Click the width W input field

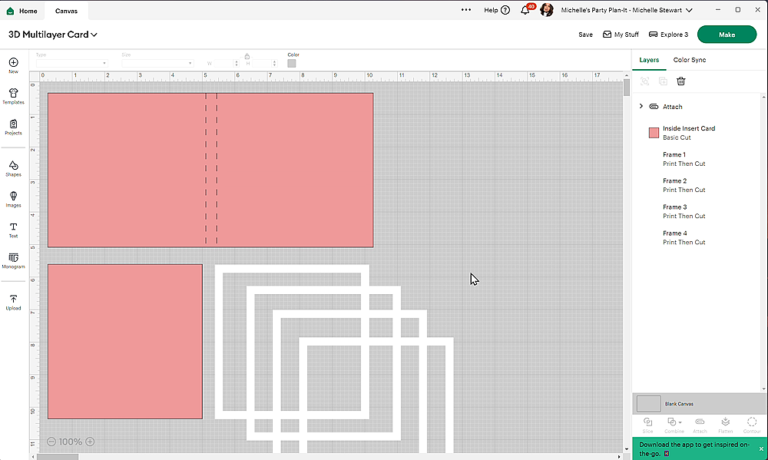tap(224, 64)
